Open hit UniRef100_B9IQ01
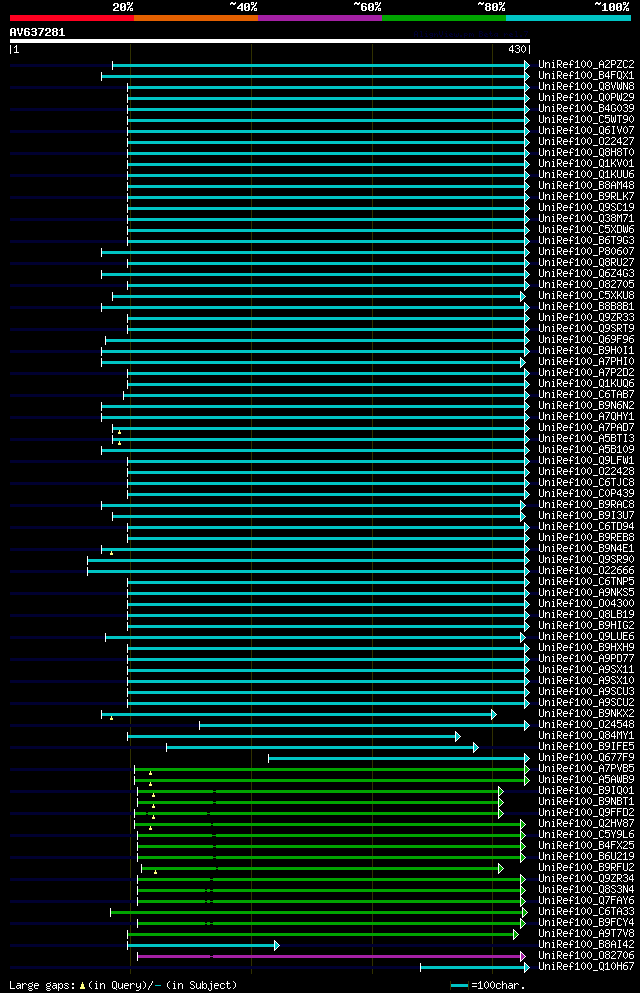Screen dimensions: 640x993 click(x=586, y=791)
